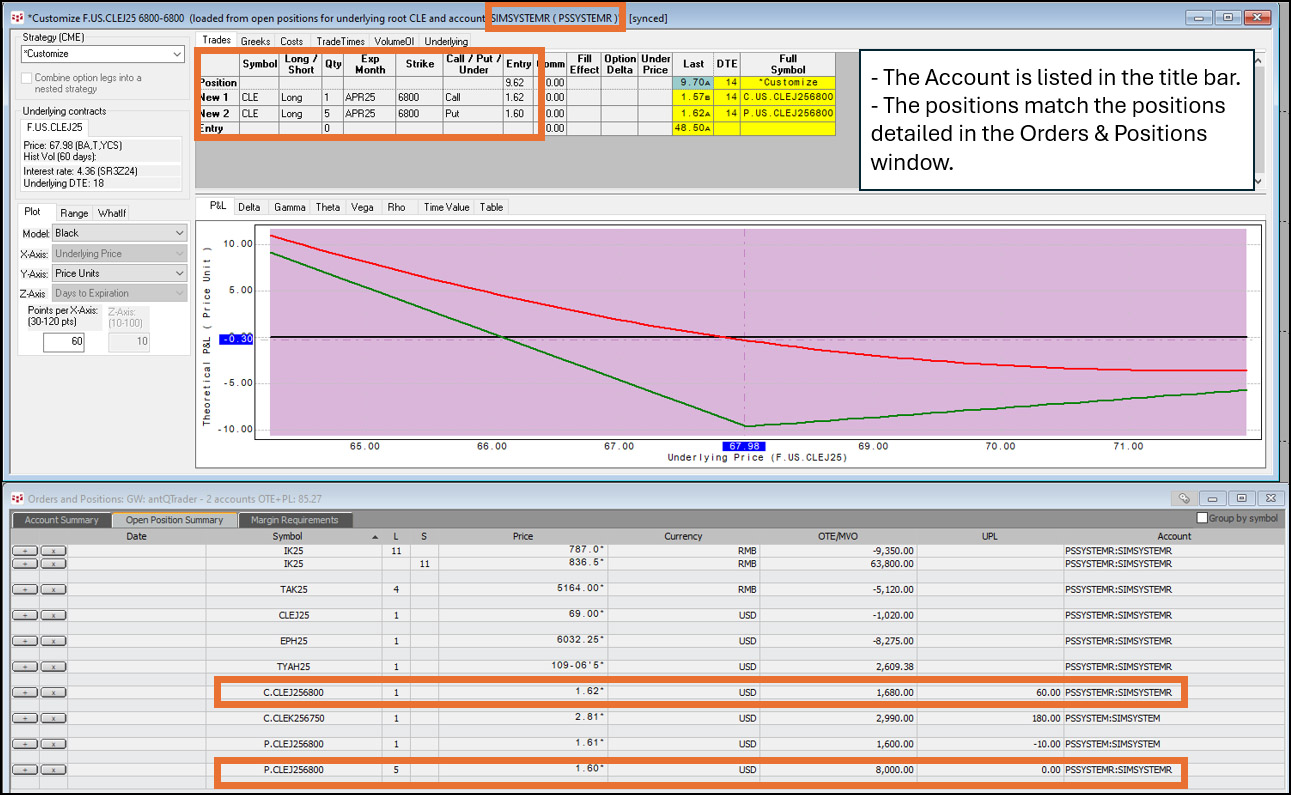Click the F.US.CLEJ25 underlying contract tab
1291x795 pixels.
tap(56, 128)
